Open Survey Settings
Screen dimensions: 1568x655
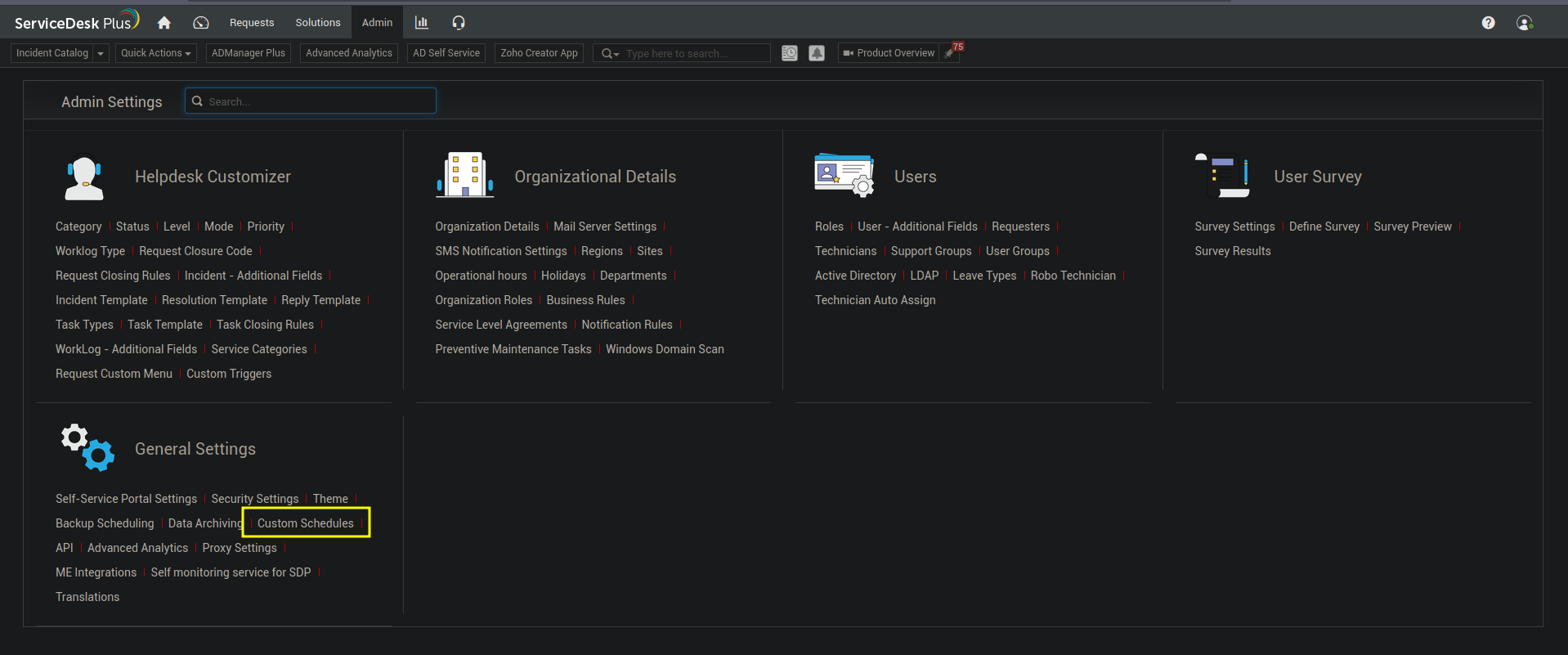coord(1234,227)
